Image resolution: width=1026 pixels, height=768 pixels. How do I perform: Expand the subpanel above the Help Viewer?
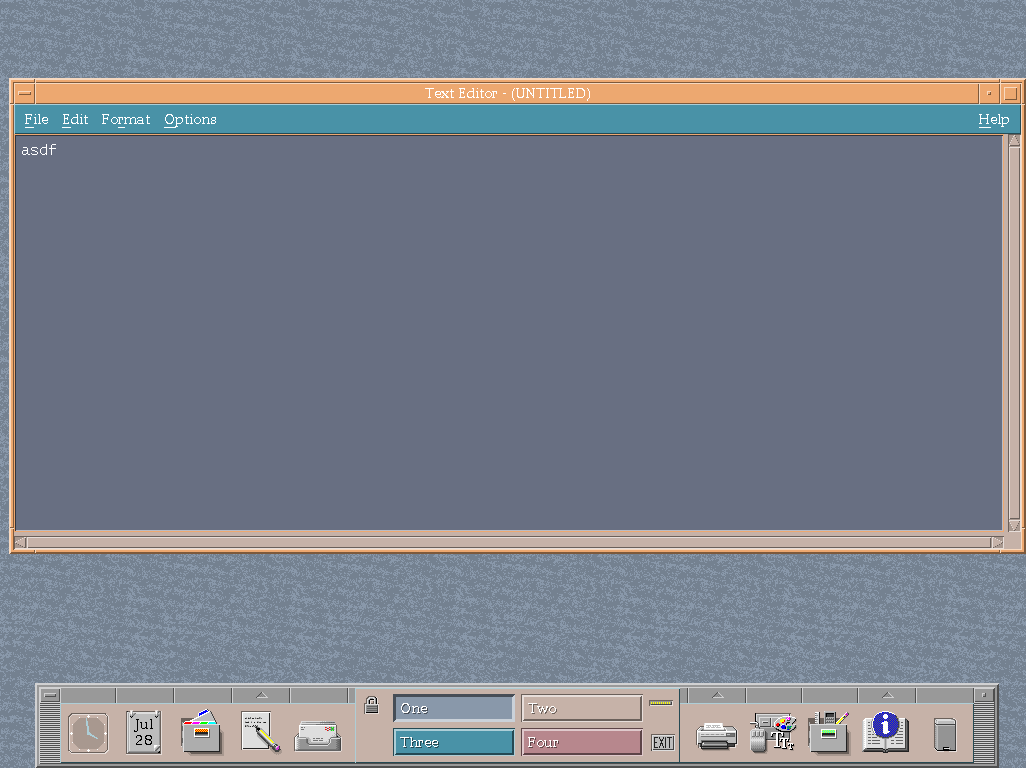point(886,694)
